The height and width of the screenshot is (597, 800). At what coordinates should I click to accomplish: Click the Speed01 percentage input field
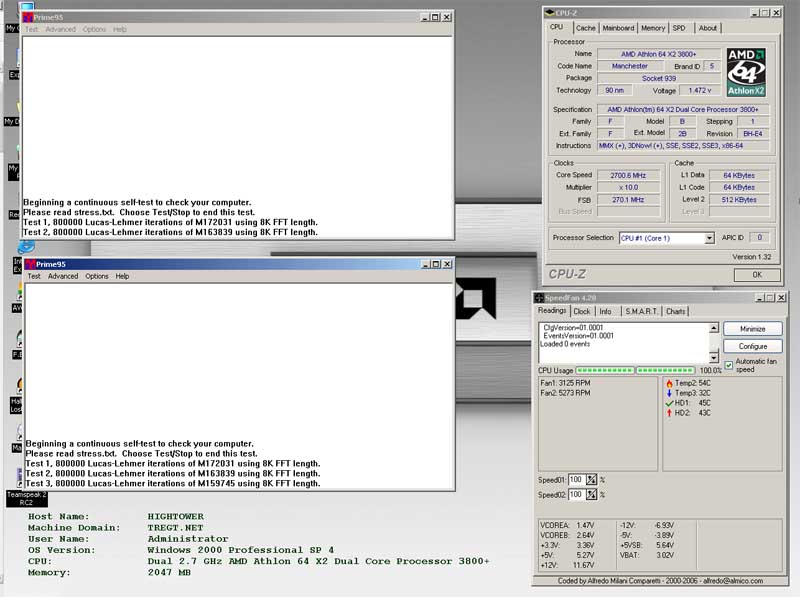coord(577,480)
